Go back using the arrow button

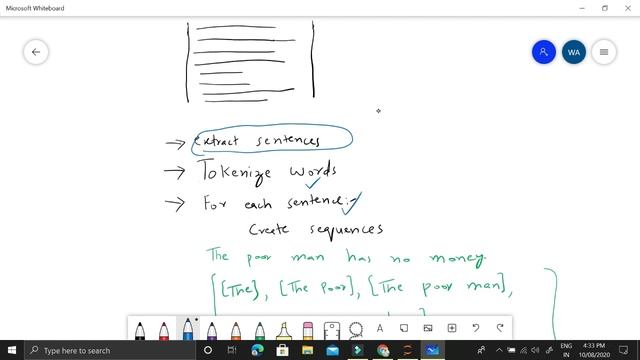point(36,52)
